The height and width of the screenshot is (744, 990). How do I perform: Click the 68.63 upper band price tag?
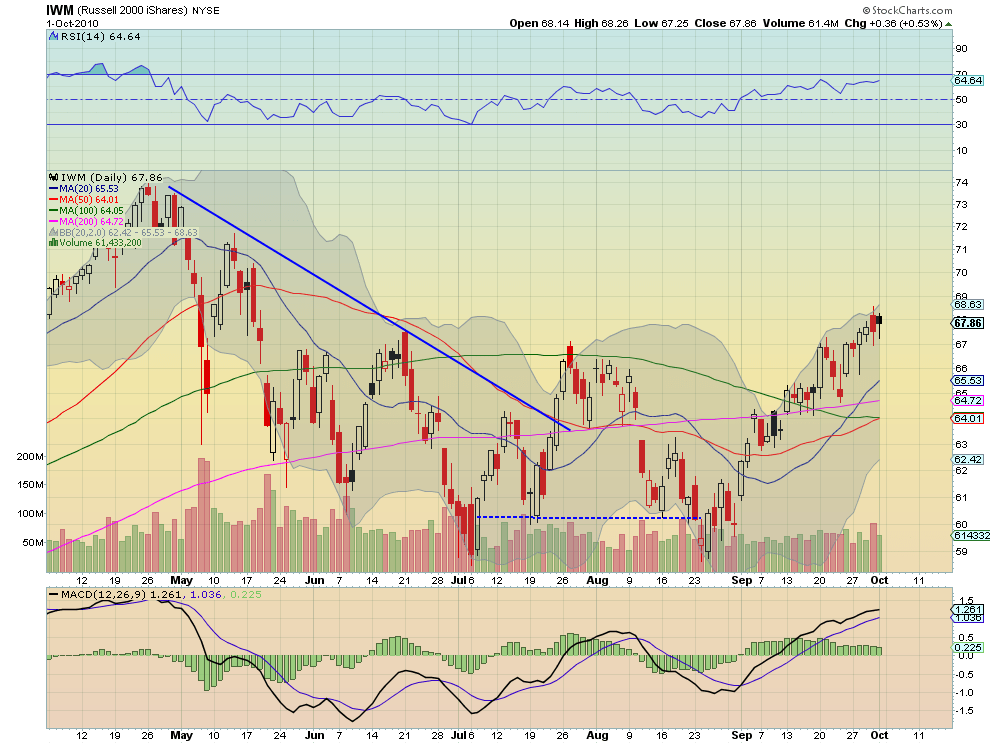tap(967, 304)
